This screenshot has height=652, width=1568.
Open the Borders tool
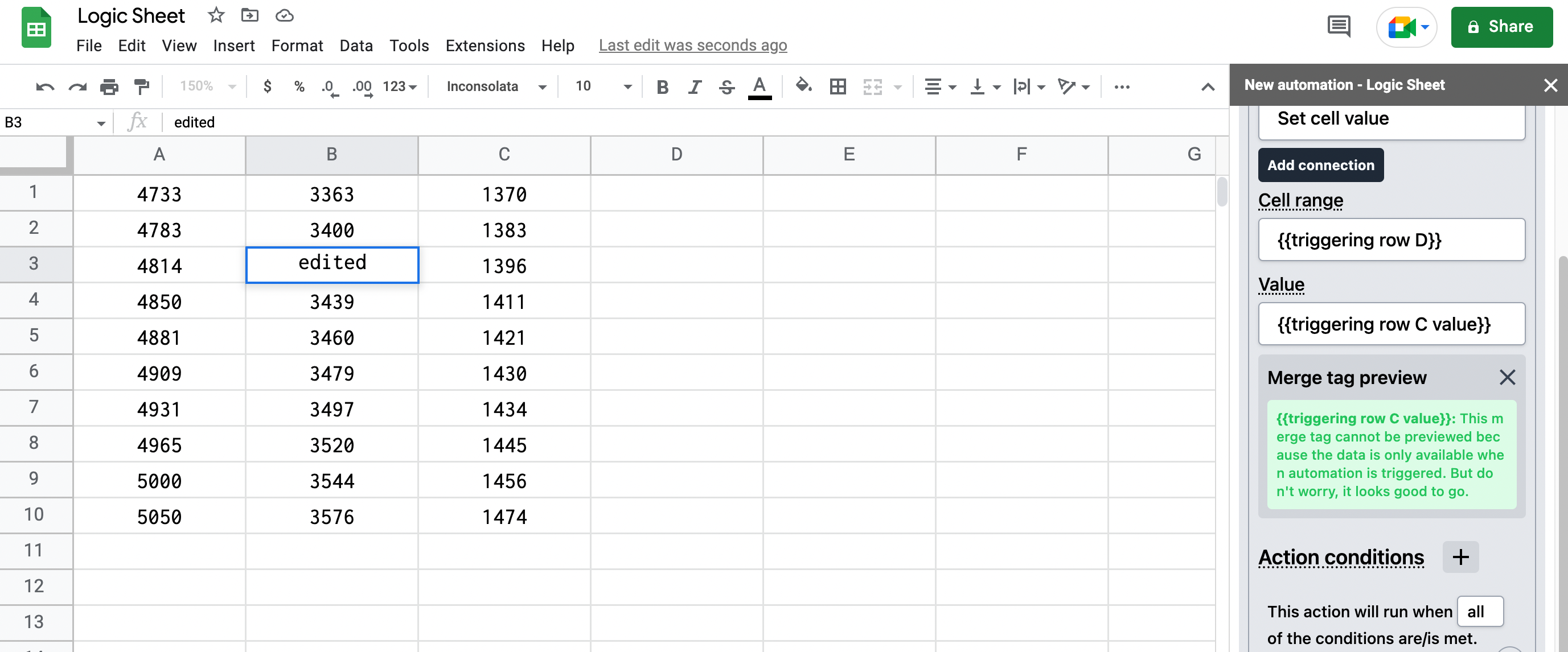click(838, 87)
